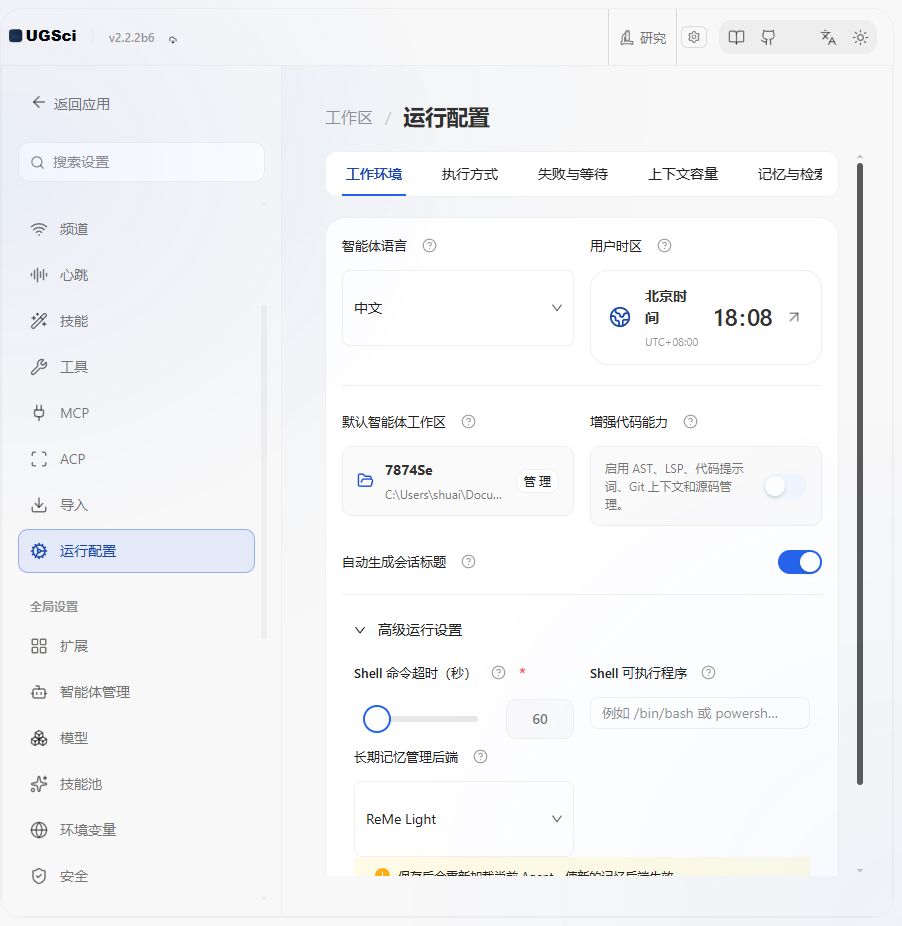The height and width of the screenshot is (926, 902).
Task: Click the ACP bracket icon
Action: tap(39, 459)
